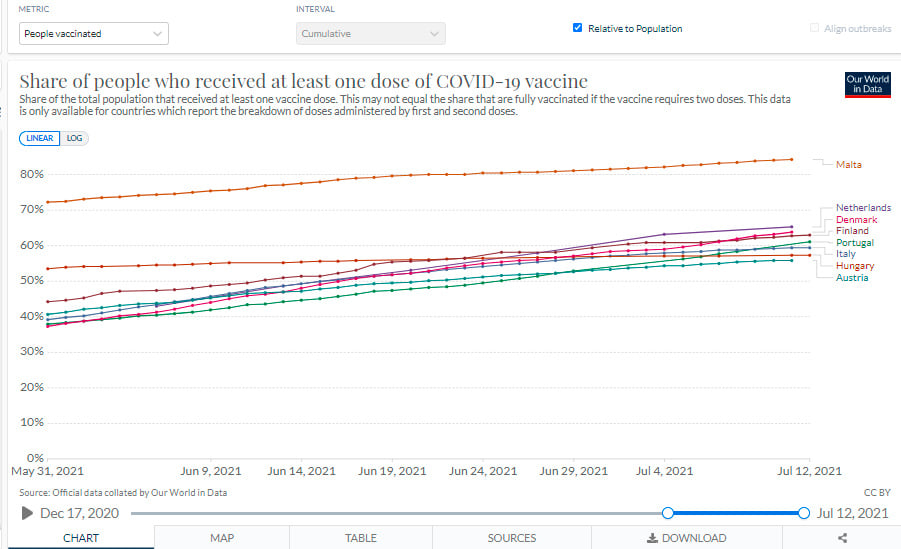Image resolution: width=901 pixels, height=549 pixels.
Task: Select the LINEAR scale option
Action: click(39, 138)
